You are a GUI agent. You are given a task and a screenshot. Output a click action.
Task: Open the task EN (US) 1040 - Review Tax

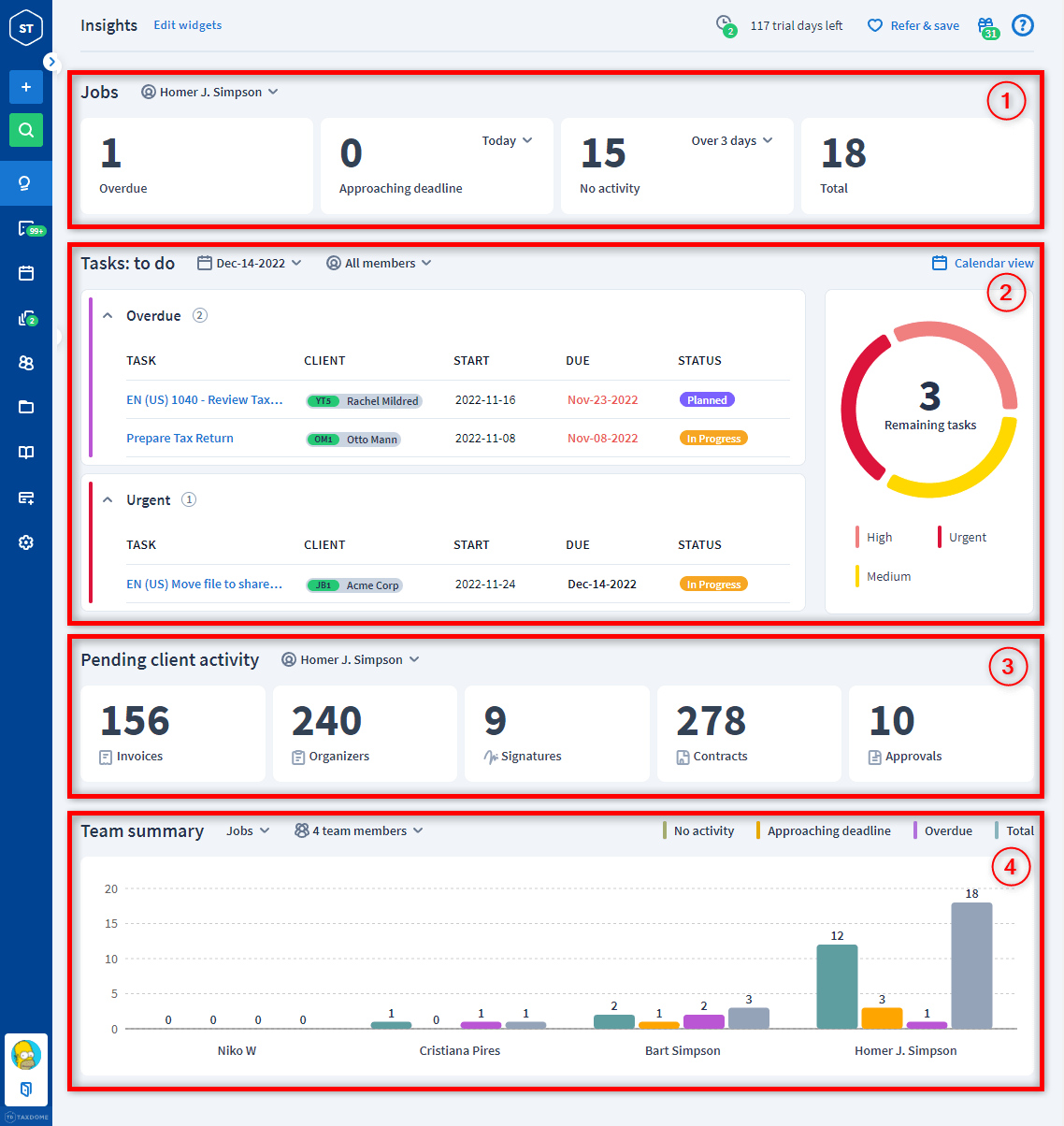pyautogui.click(x=204, y=399)
